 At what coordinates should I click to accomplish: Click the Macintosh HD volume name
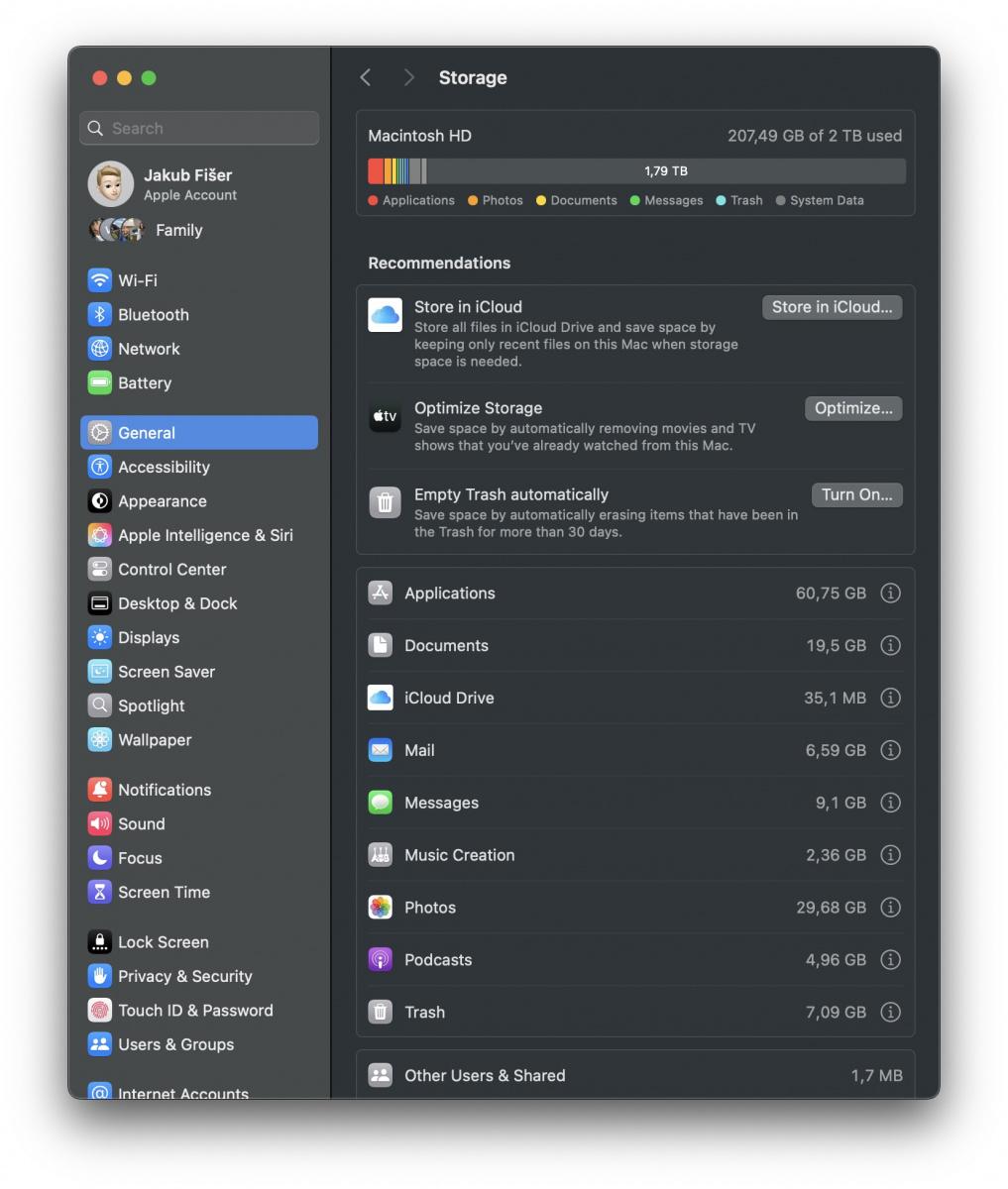click(x=420, y=136)
